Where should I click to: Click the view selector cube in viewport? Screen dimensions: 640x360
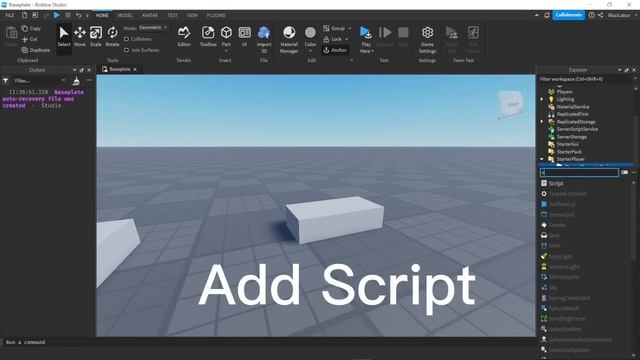coord(510,104)
